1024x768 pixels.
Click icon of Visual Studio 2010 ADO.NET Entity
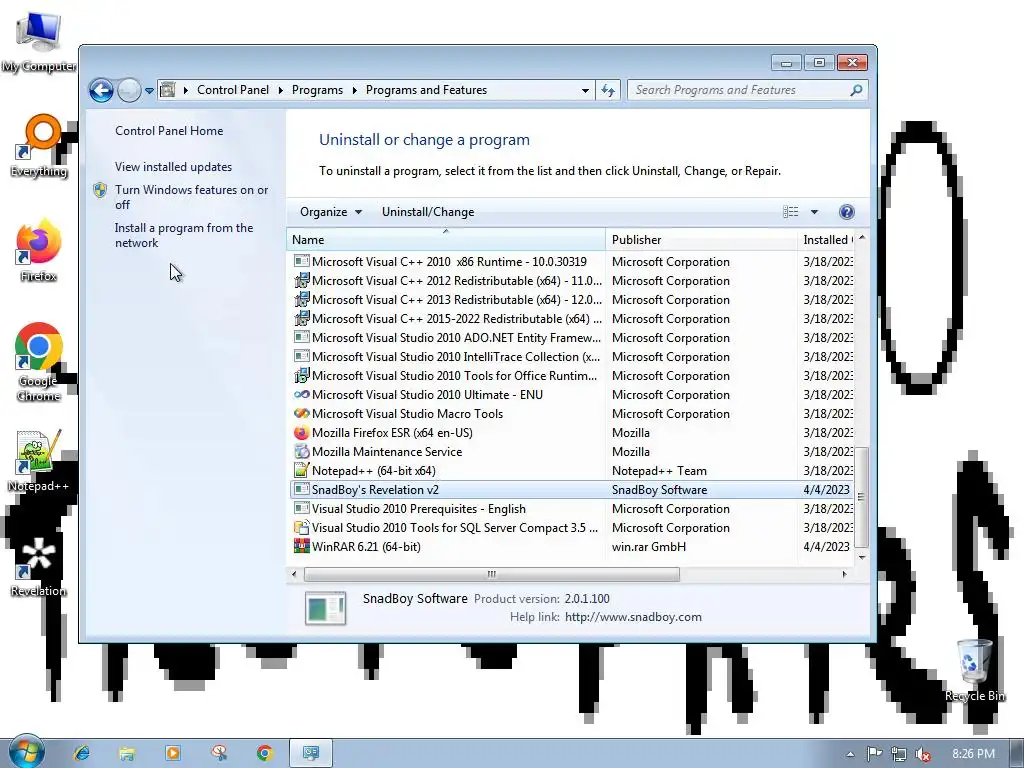tap(302, 337)
